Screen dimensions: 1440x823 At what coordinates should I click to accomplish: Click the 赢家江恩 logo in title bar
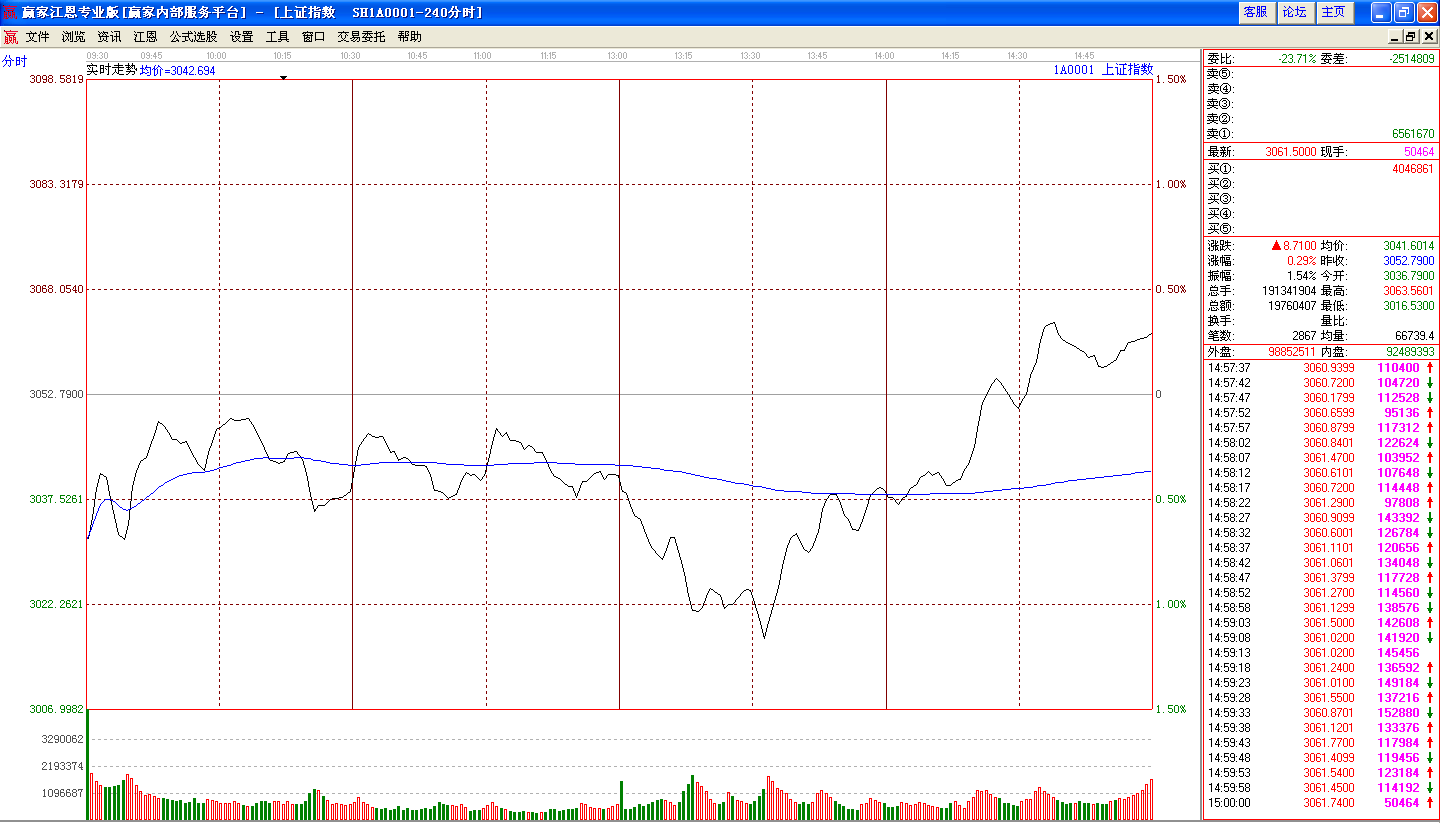point(11,12)
